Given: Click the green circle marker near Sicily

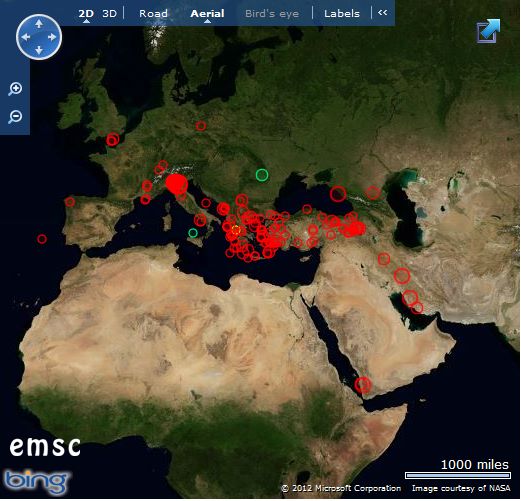Looking at the screenshot, I should (x=193, y=233).
